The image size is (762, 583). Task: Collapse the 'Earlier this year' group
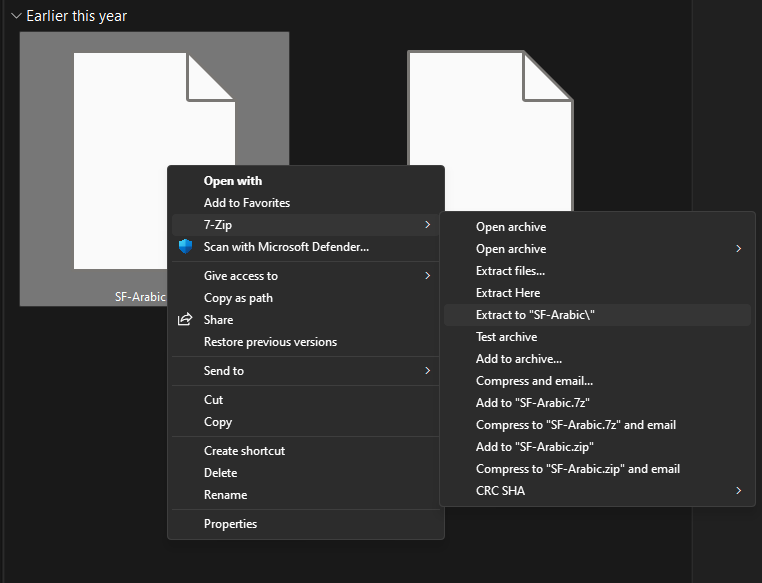click(17, 16)
